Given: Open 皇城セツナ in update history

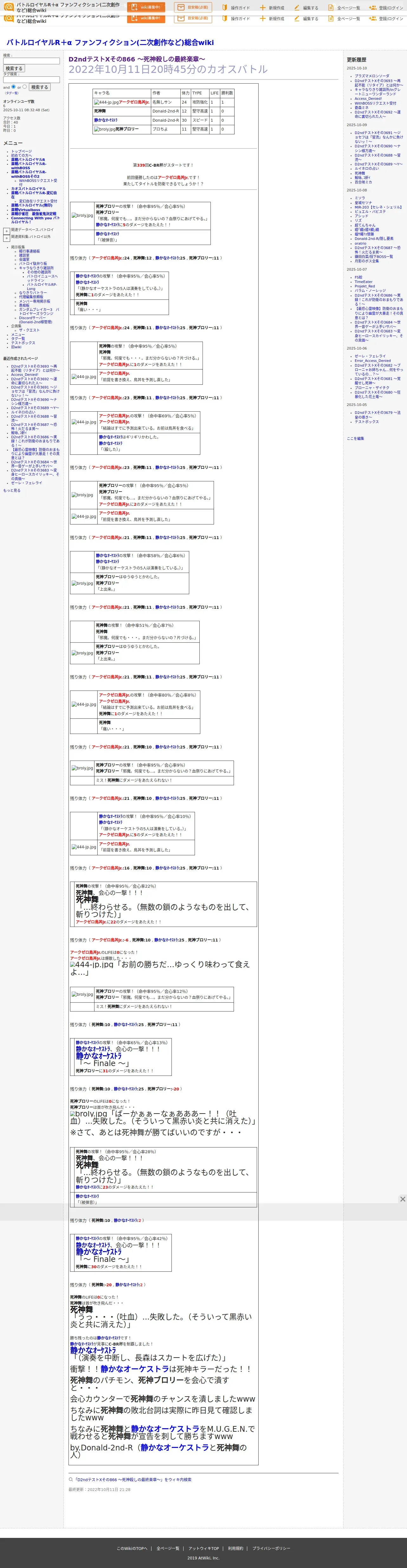Looking at the screenshot, I should 363,203.
